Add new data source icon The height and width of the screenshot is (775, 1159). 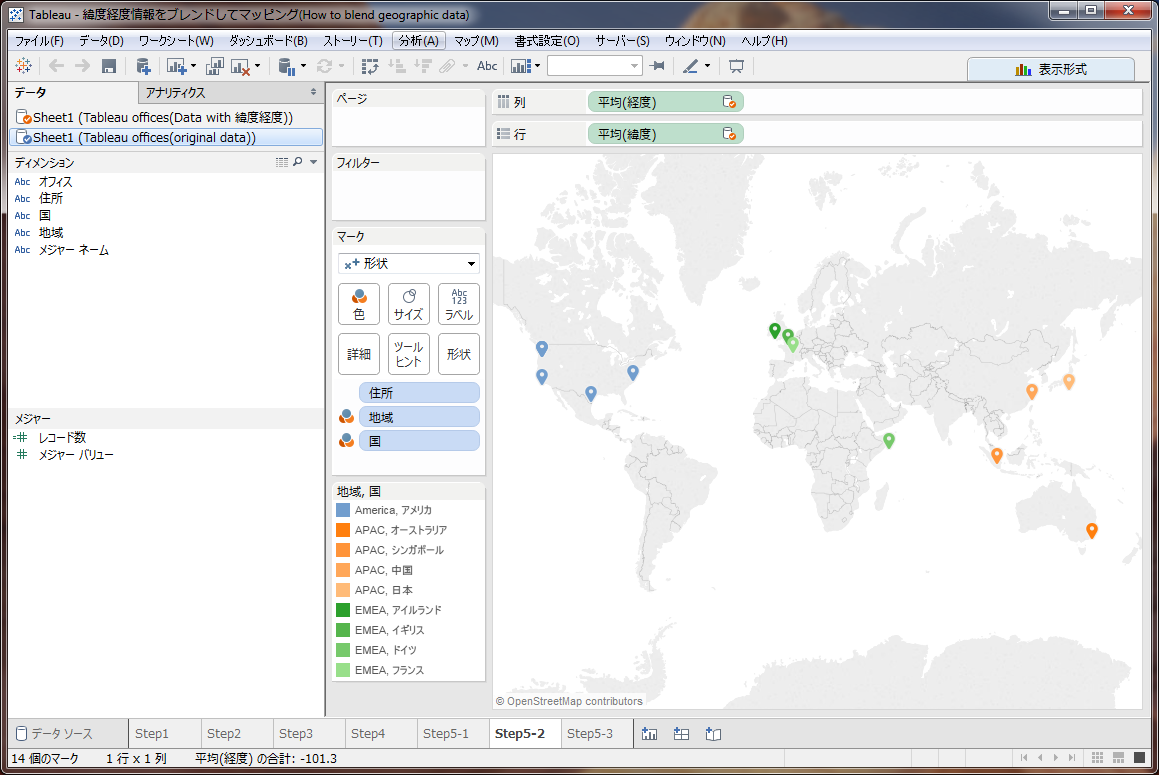tap(143, 67)
